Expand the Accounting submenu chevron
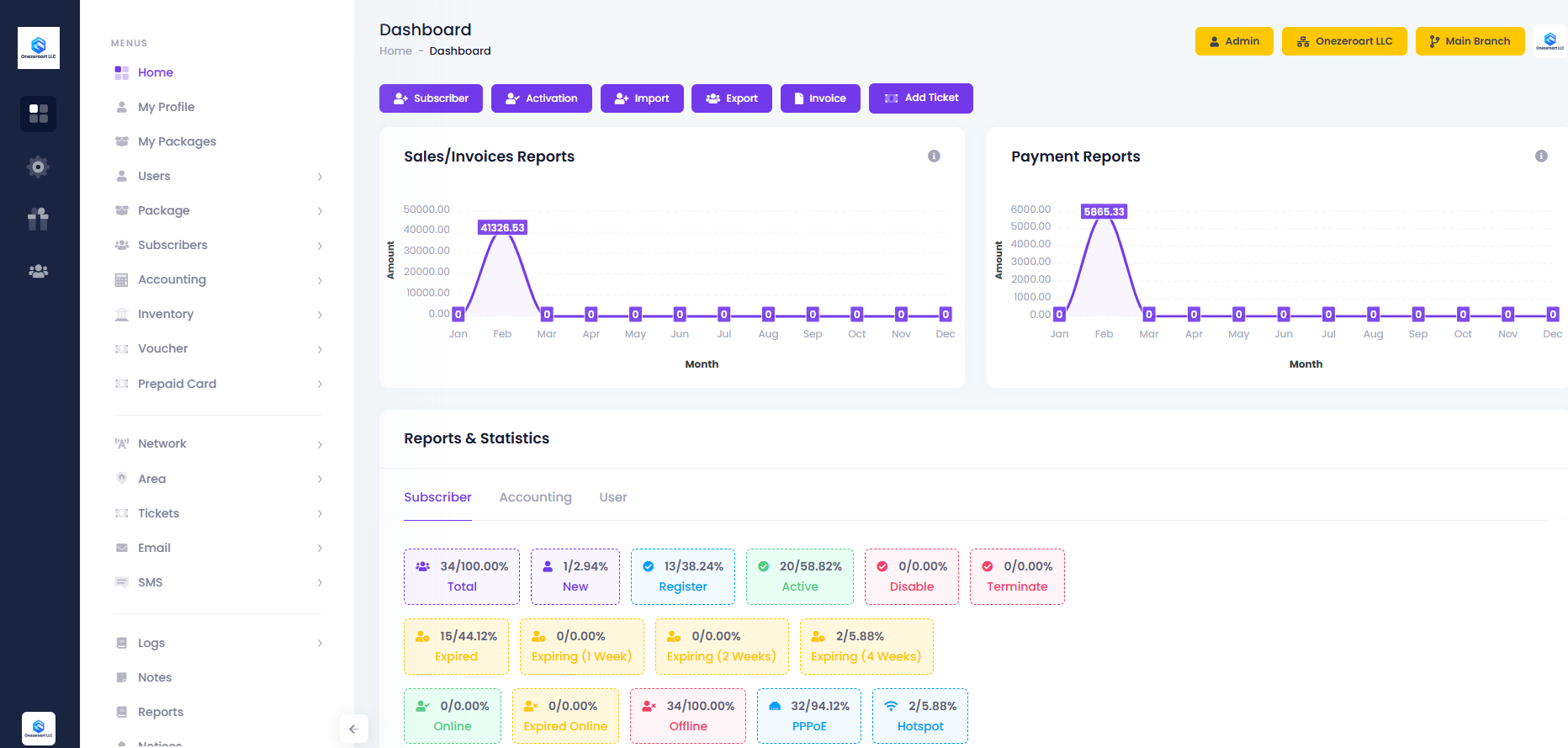Image resolution: width=1568 pixels, height=748 pixels. click(x=320, y=280)
